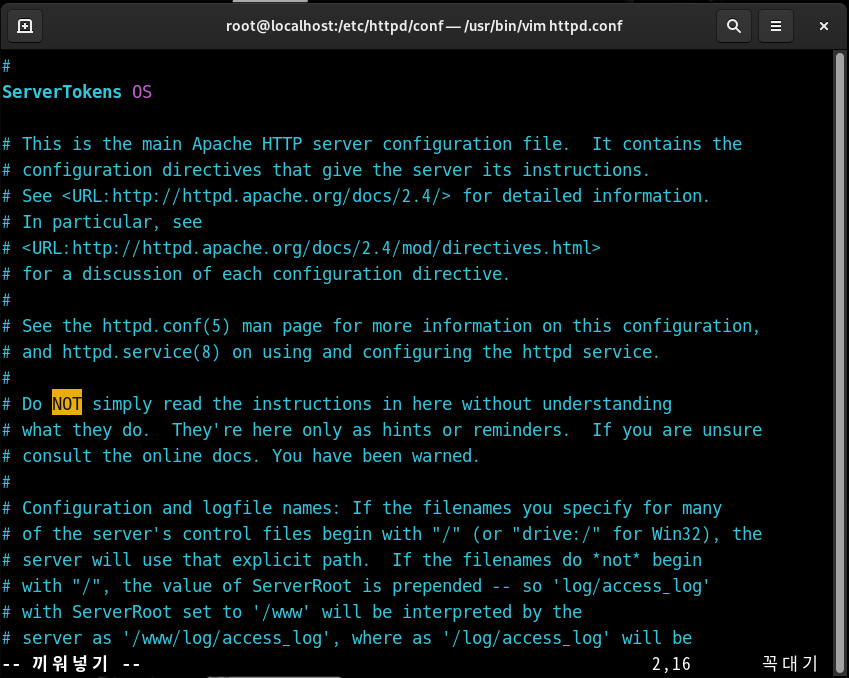
Task: Click '/www' in ServerRoot set line
Action: coord(282,612)
